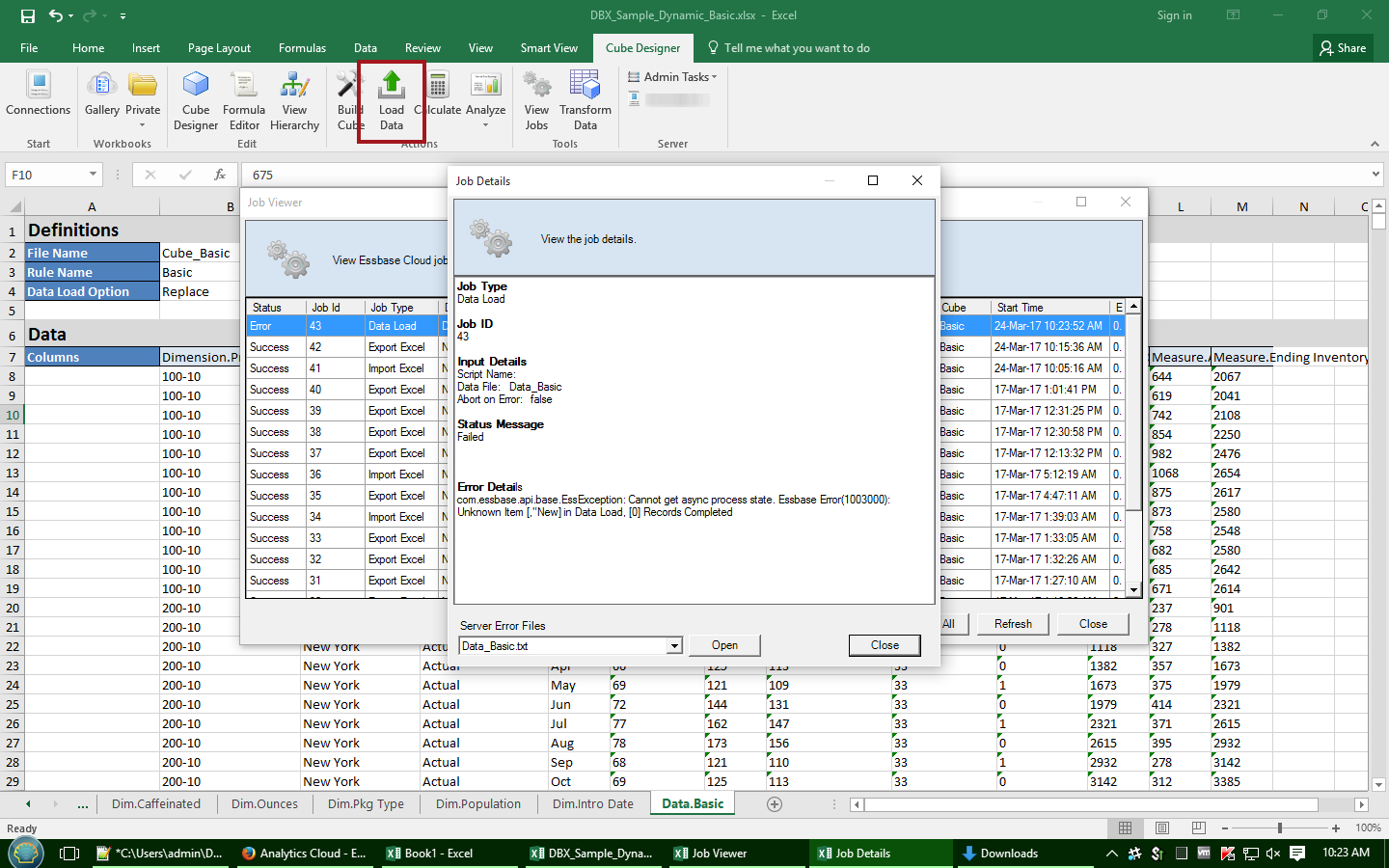Select Normal view button in status bar
Viewport: 1389px width, 868px height.
(1126, 828)
